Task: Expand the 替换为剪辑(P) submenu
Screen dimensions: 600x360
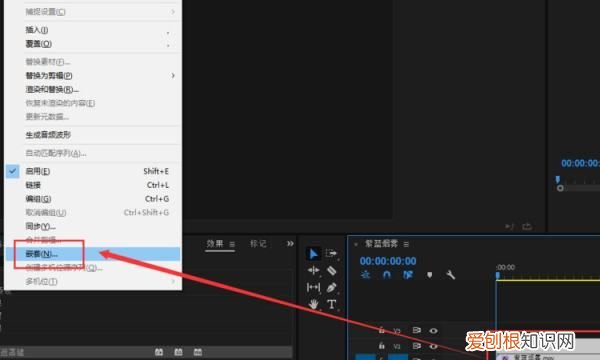Action: pyautogui.click(x=92, y=75)
